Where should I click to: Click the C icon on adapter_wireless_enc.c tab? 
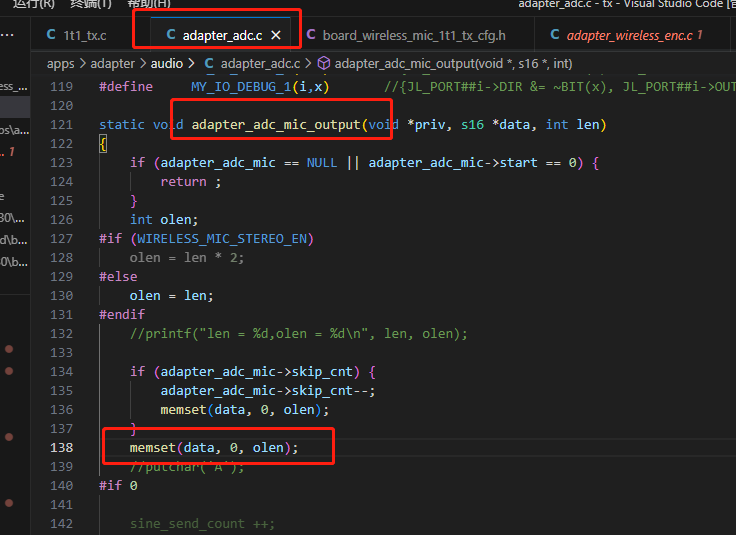555,35
